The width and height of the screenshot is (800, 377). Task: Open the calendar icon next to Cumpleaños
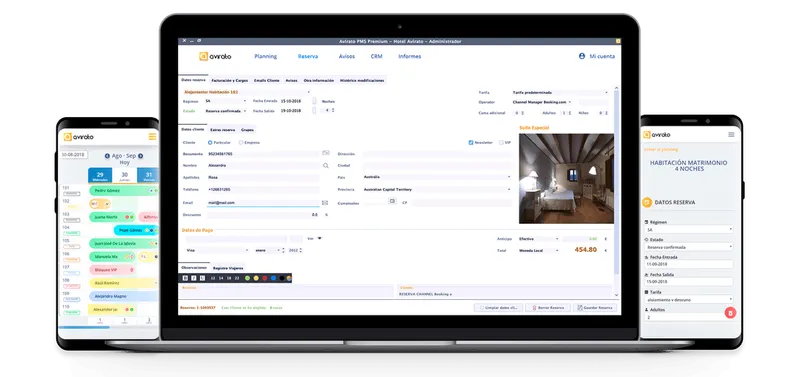392,202
